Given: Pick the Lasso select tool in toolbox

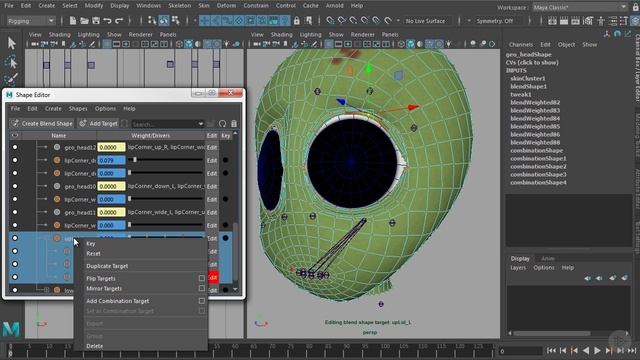Looking at the screenshot, I should (x=11, y=62).
